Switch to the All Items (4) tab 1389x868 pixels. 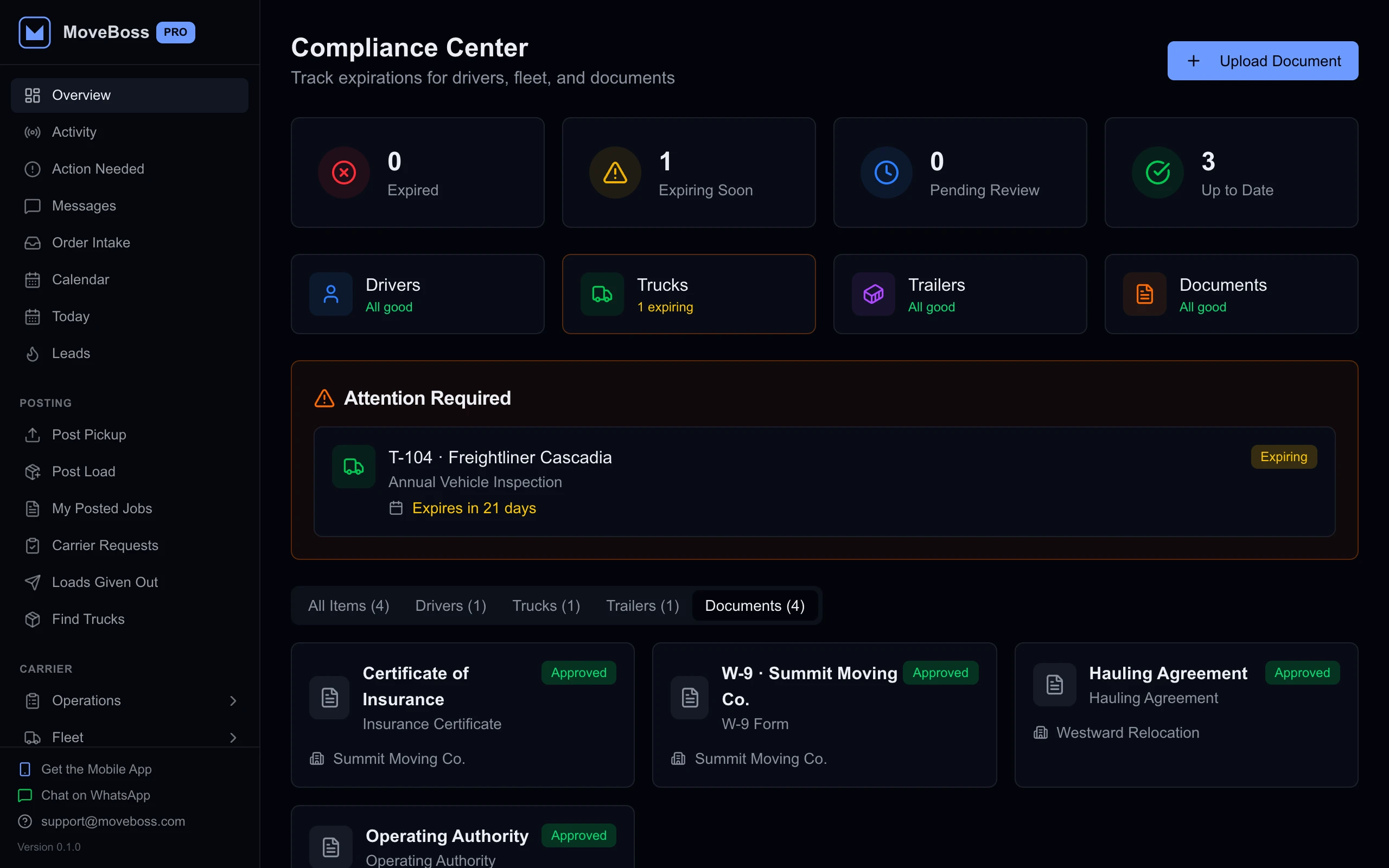[x=348, y=605]
